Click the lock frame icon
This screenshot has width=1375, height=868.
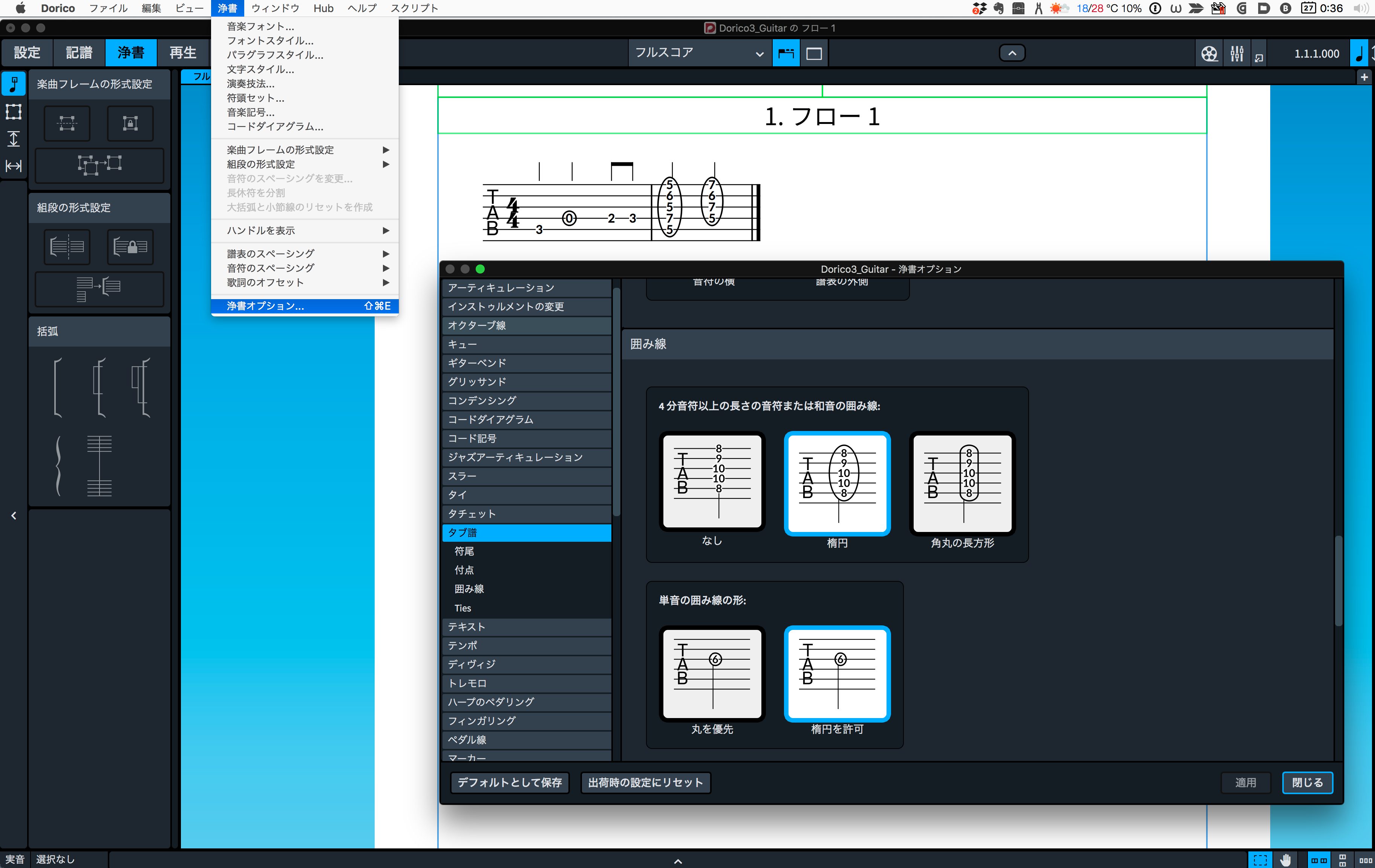coord(130,123)
